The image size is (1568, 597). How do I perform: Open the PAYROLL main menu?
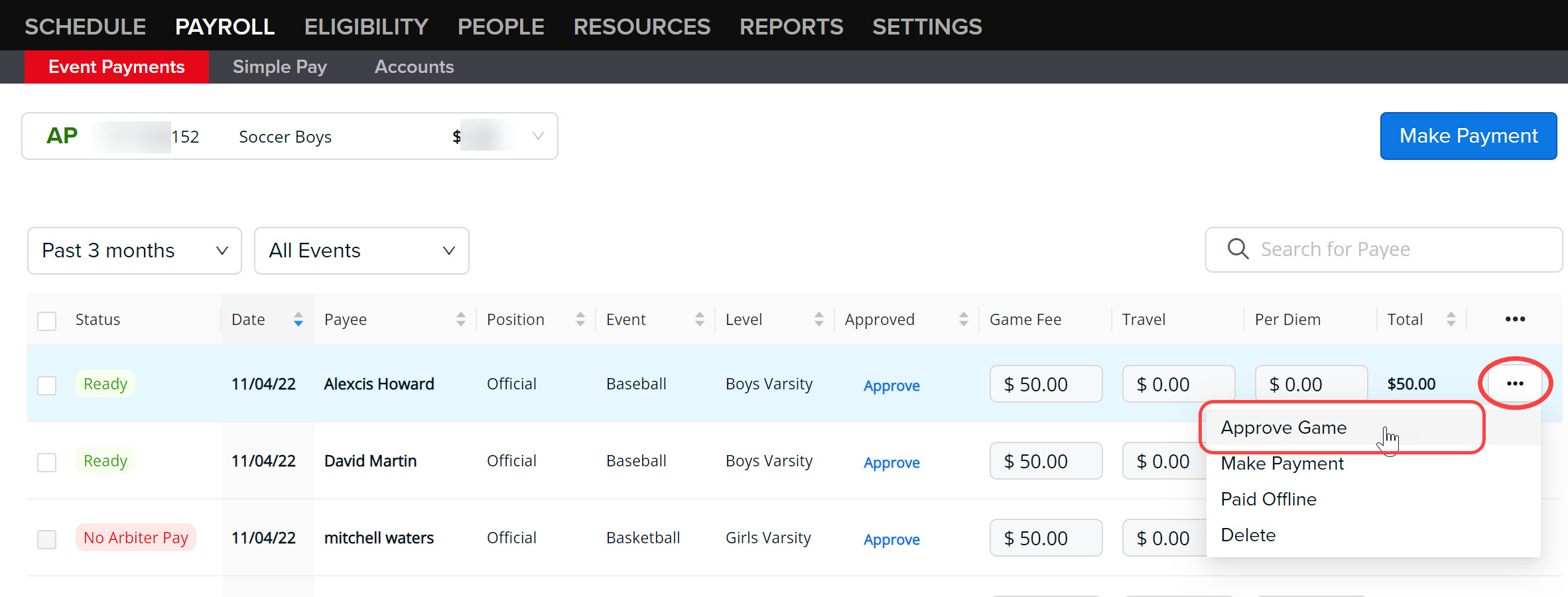(224, 27)
